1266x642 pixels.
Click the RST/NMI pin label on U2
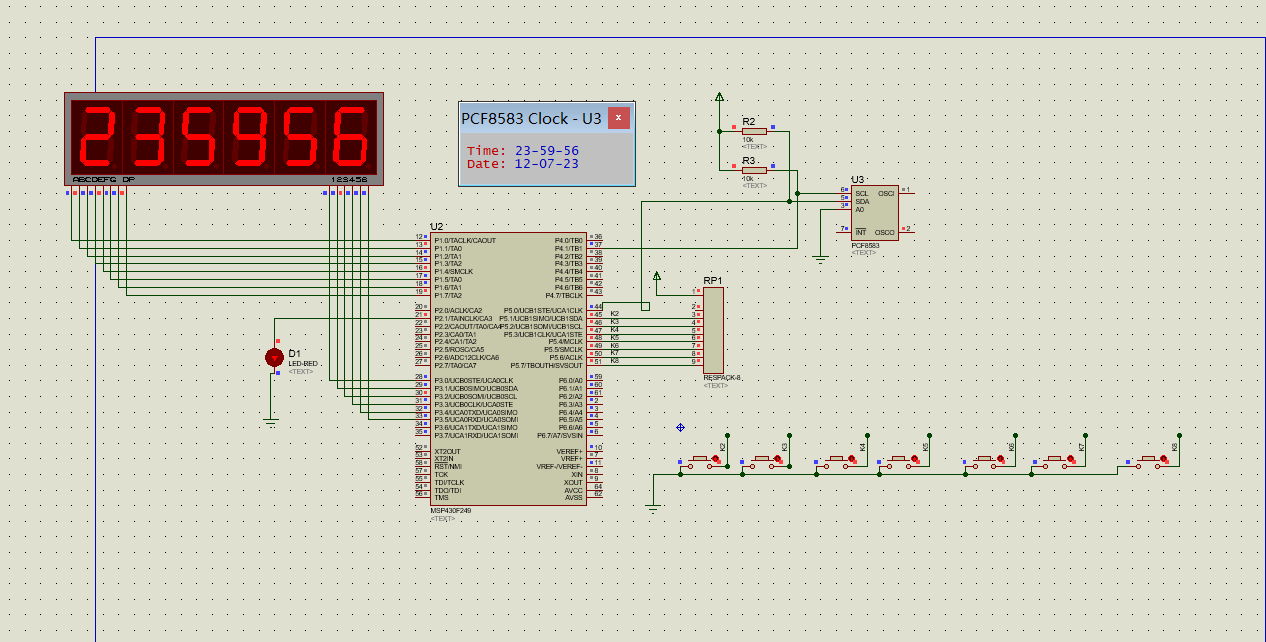pos(448,467)
